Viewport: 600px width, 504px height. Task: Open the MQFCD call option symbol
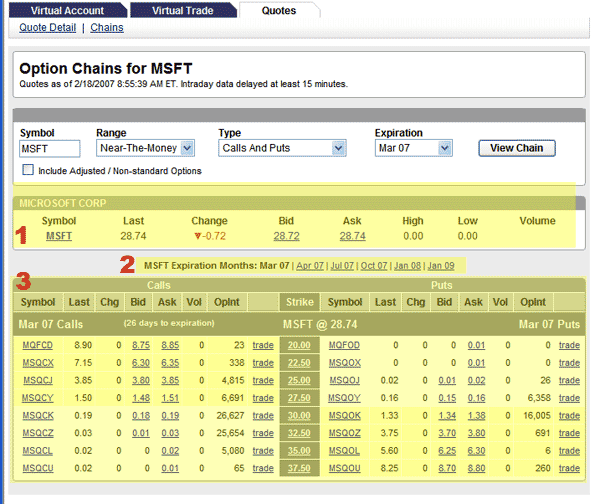(x=37, y=345)
